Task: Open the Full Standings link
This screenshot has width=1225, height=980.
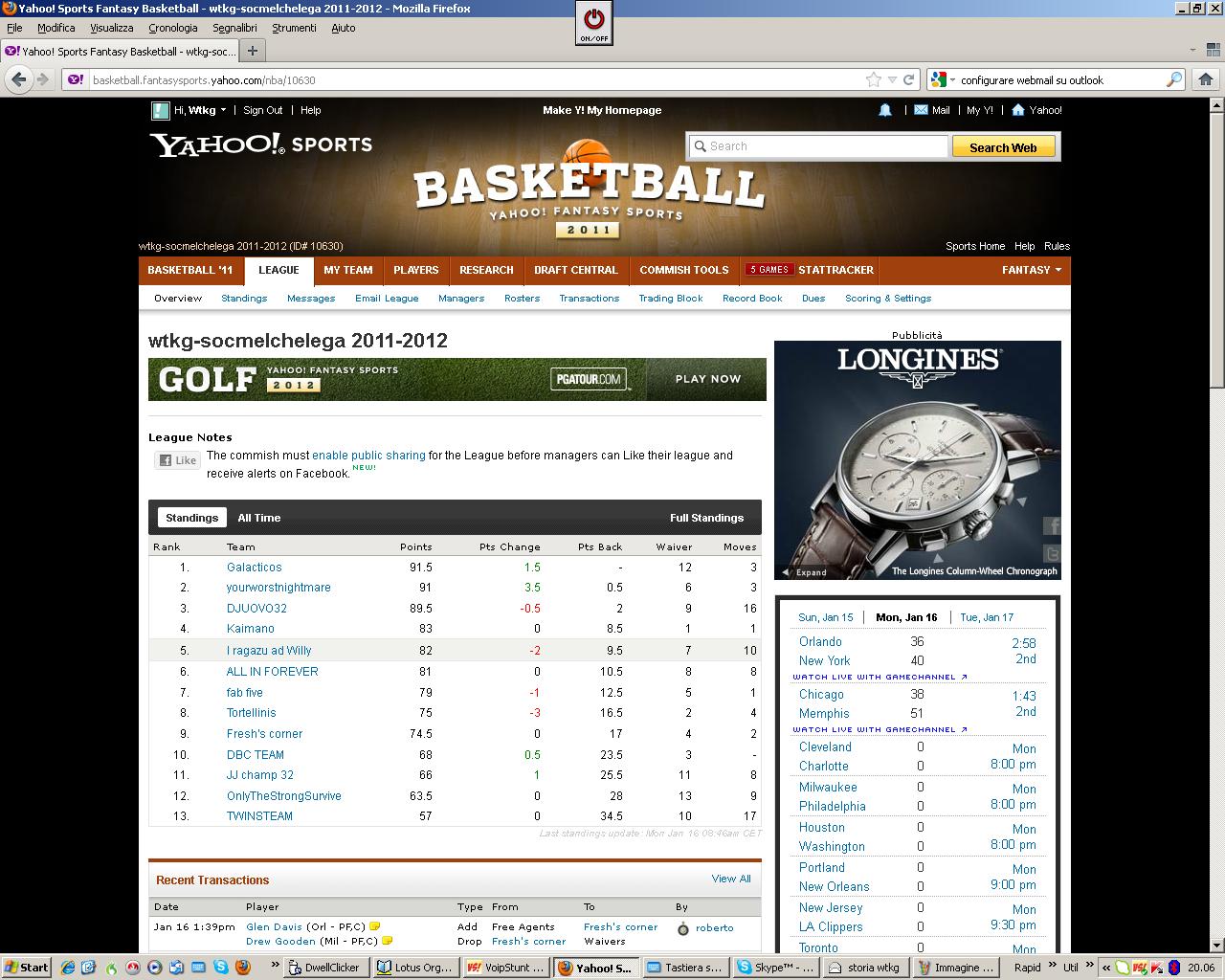Action: (706, 518)
